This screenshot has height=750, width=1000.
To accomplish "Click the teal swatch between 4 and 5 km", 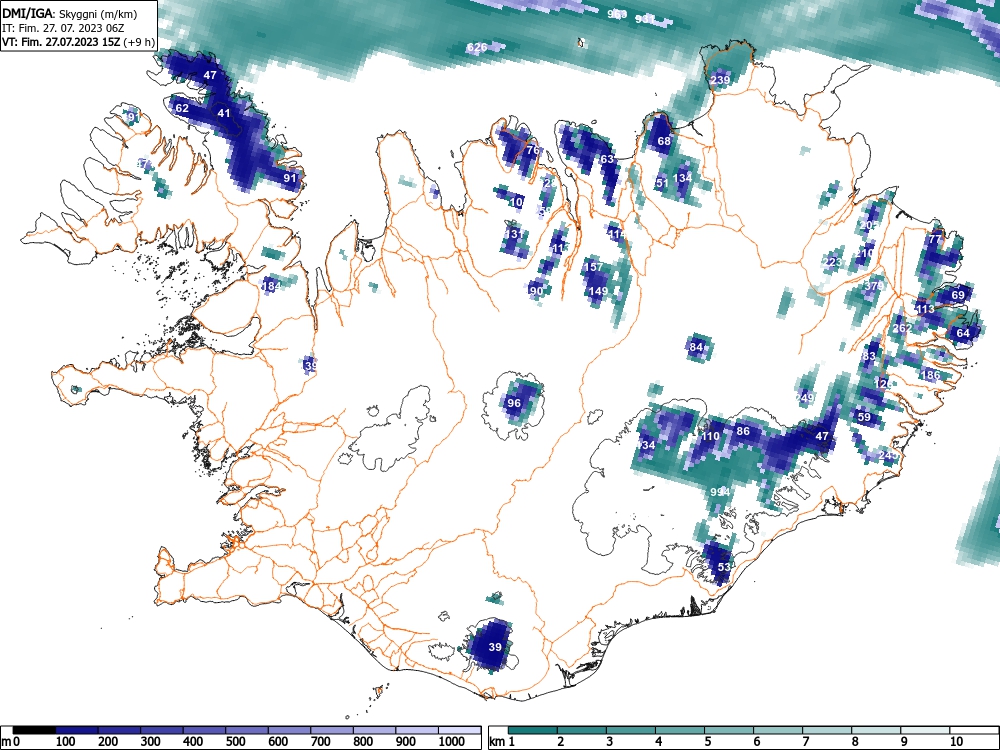I will coord(680,730).
